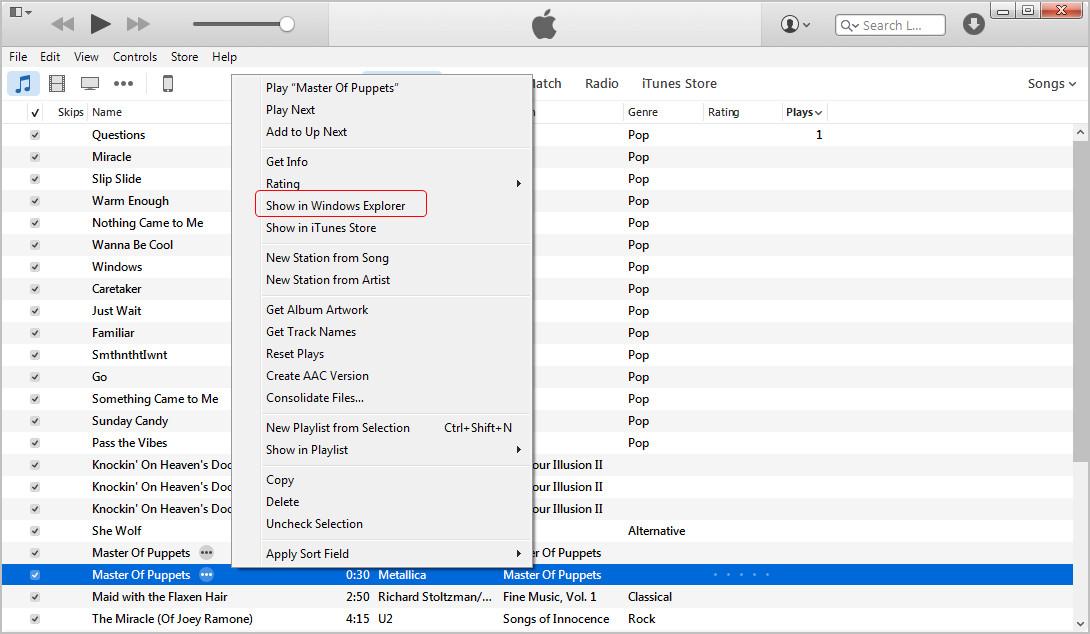Image resolution: width=1090 pixels, height=634 pixels.
Task: Open the TV Shows library icon
Action: coord(90,84)
